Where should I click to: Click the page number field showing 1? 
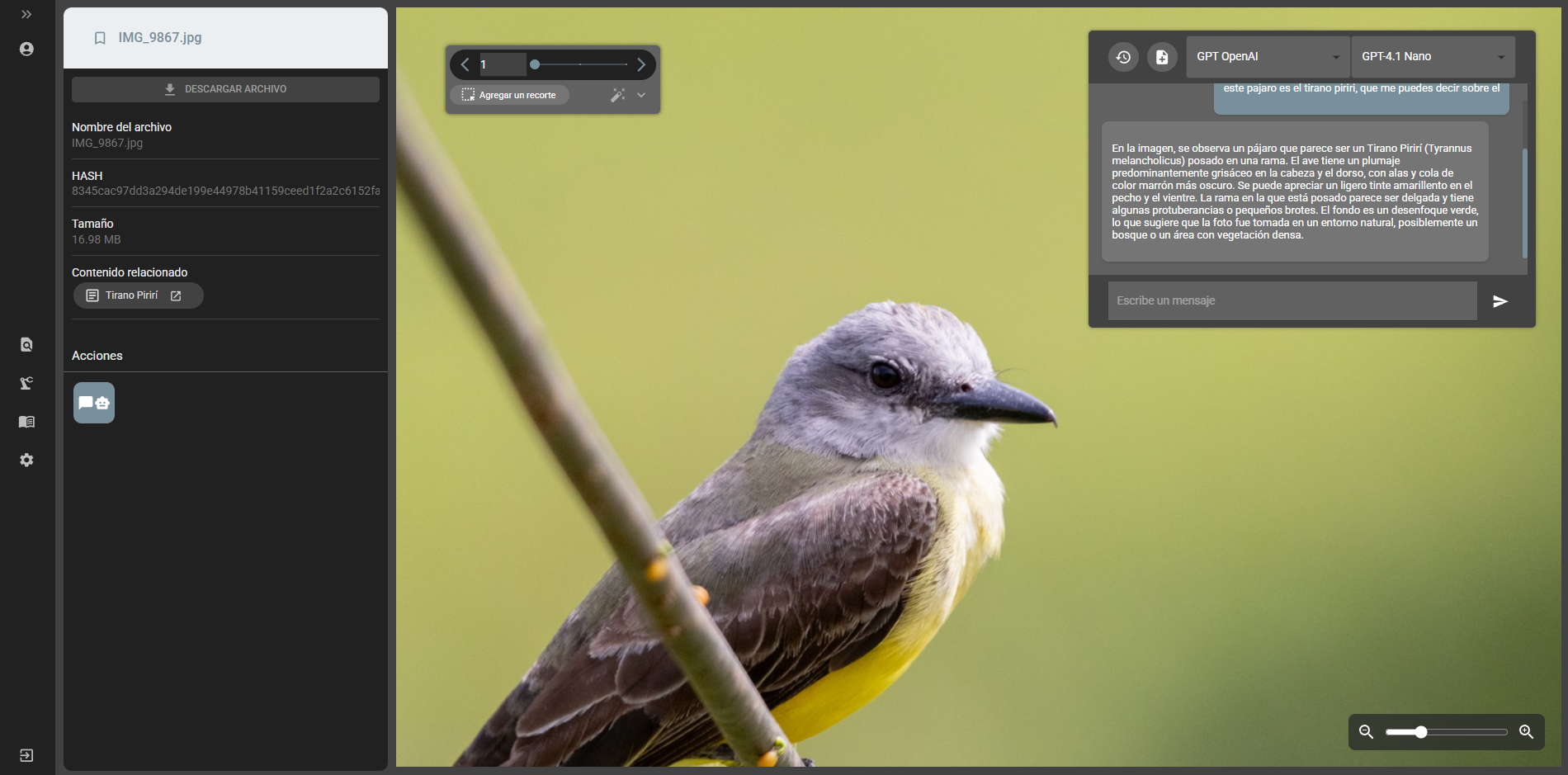click(502, 64)
